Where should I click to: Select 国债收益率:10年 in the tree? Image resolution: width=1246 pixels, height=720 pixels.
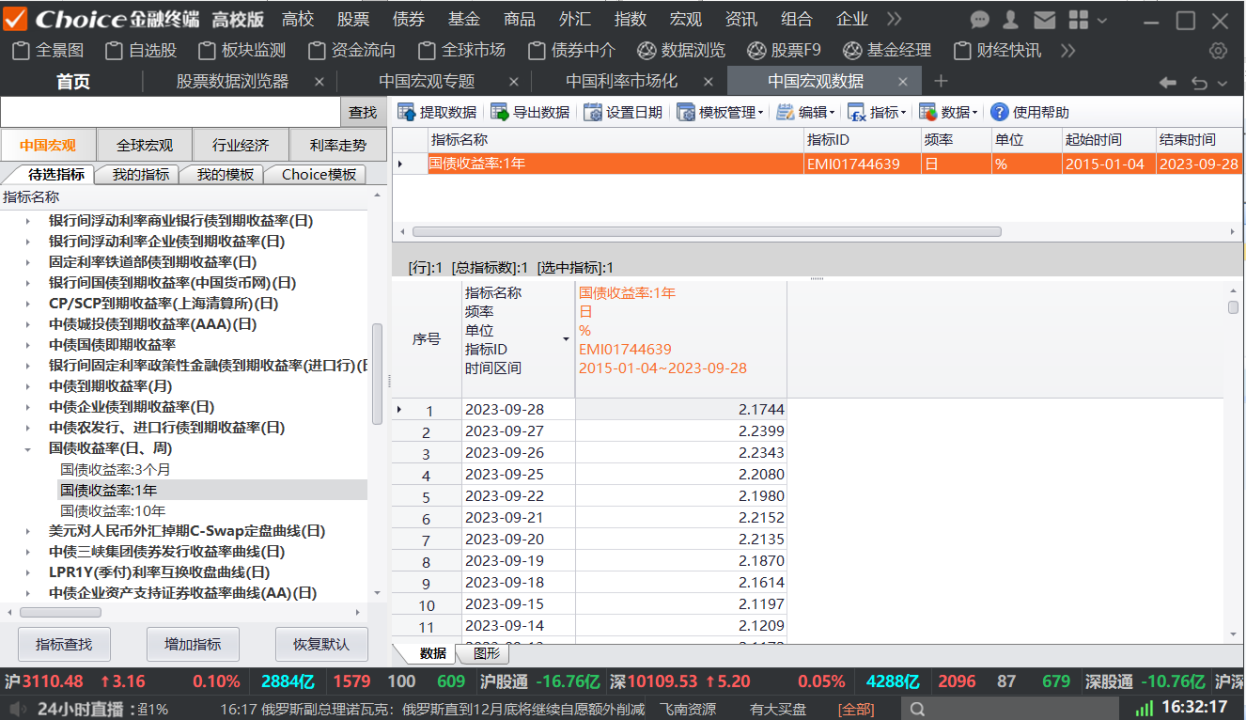113,511
